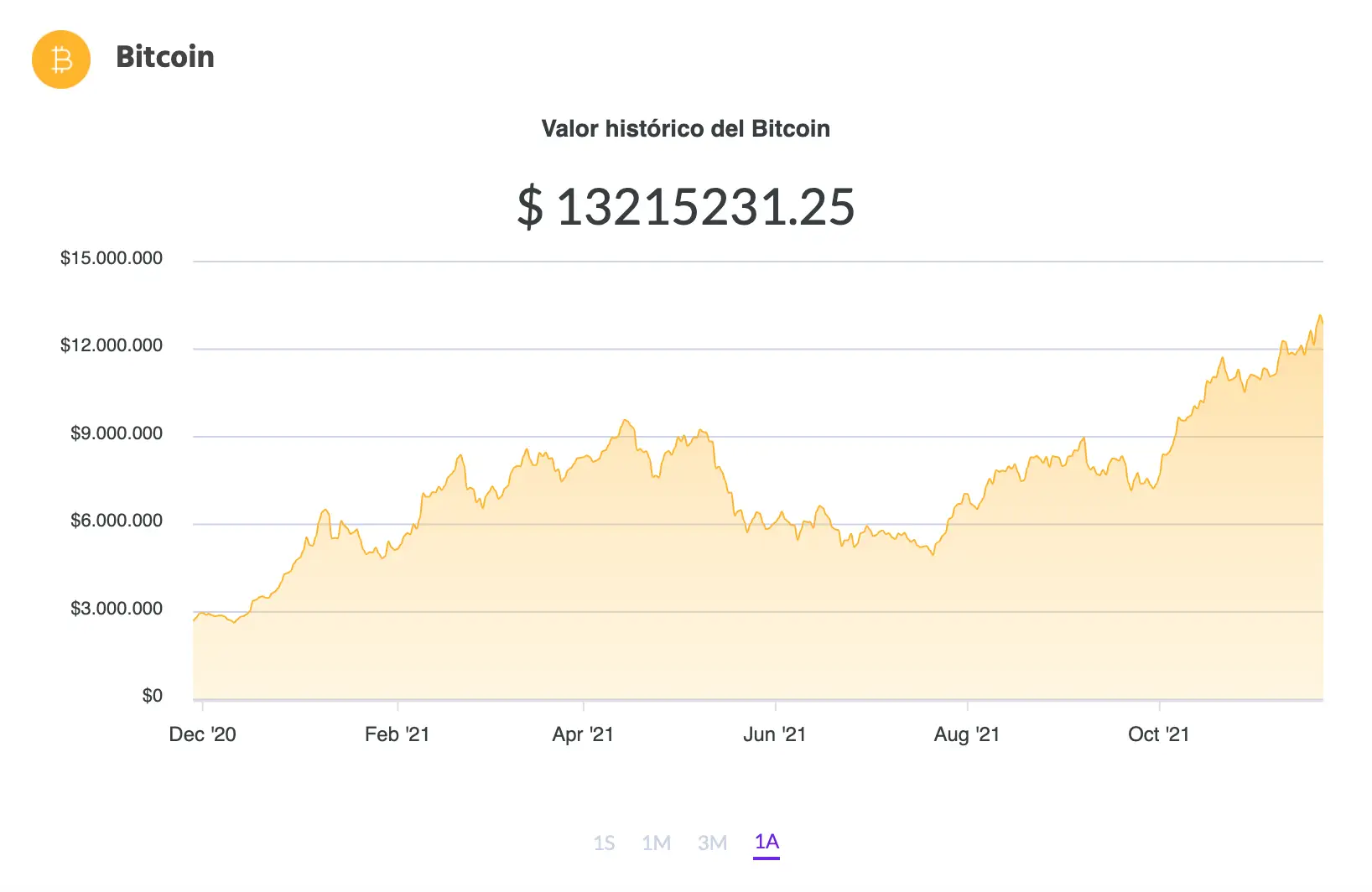Switch to the 1S time range
Viewport: 1372px width, 892px height.
605,843
